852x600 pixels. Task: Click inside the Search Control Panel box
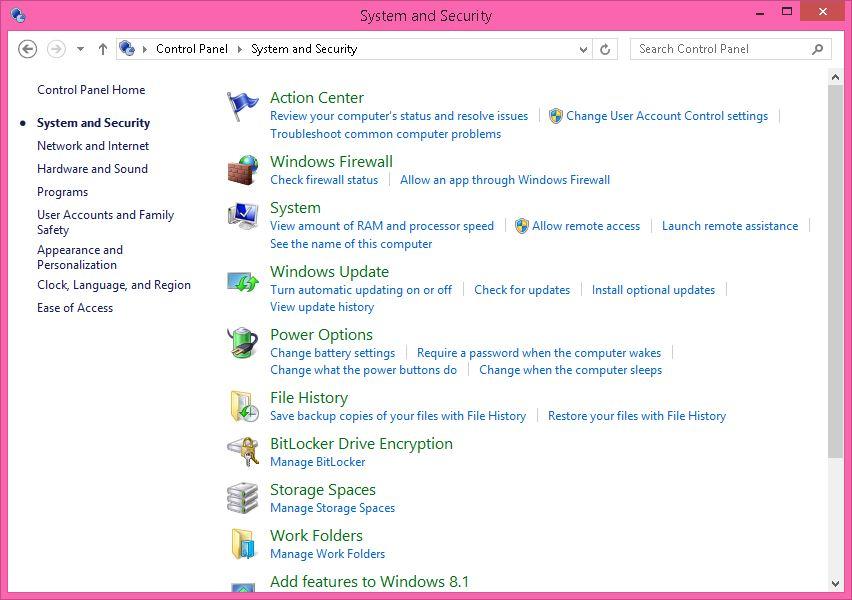730,49
